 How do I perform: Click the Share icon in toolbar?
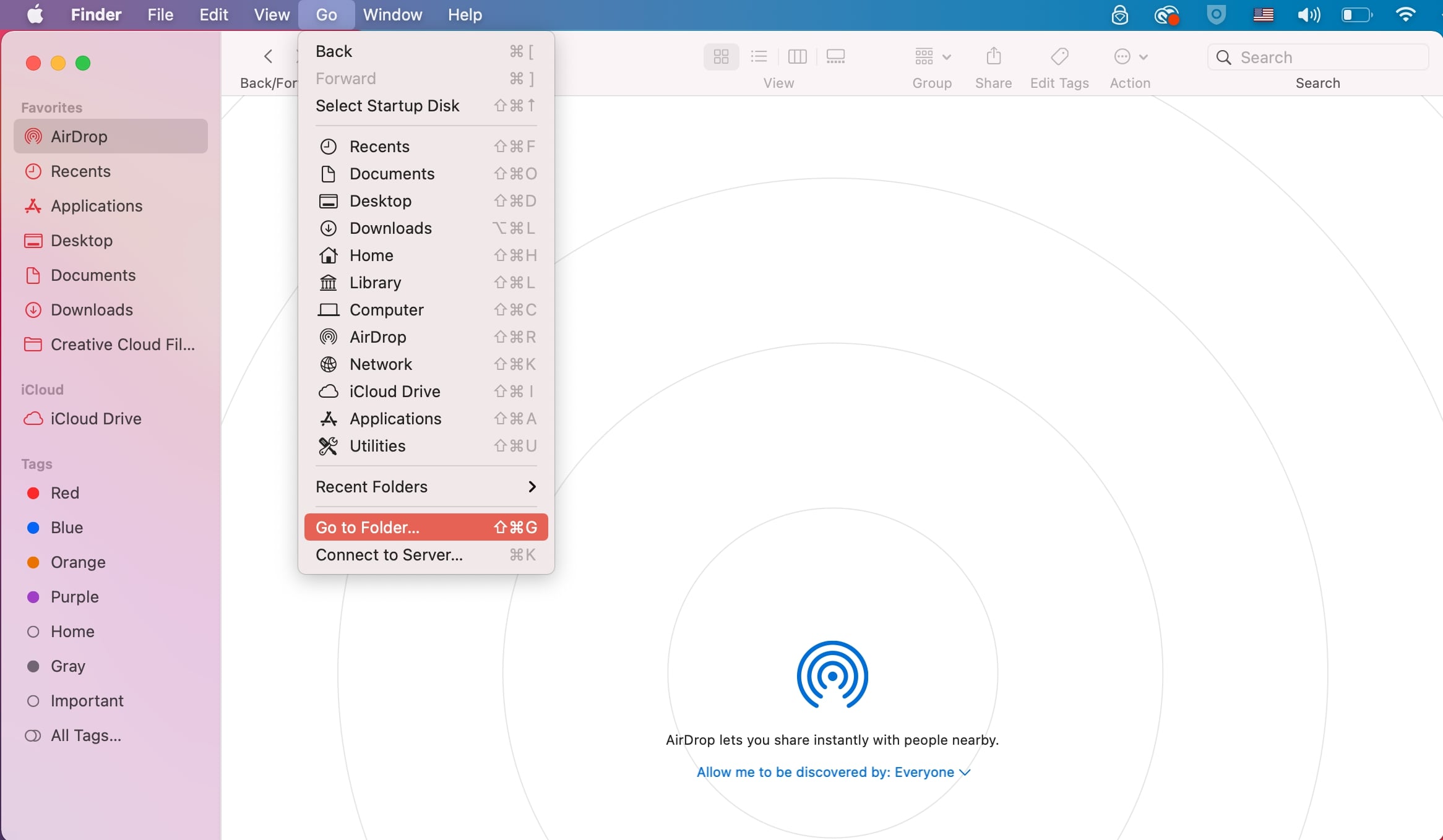993,57
